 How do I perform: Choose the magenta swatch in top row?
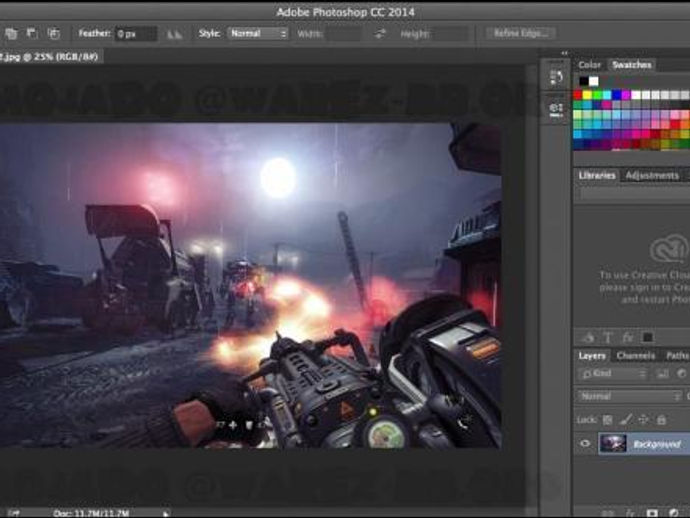pos(626,95)
